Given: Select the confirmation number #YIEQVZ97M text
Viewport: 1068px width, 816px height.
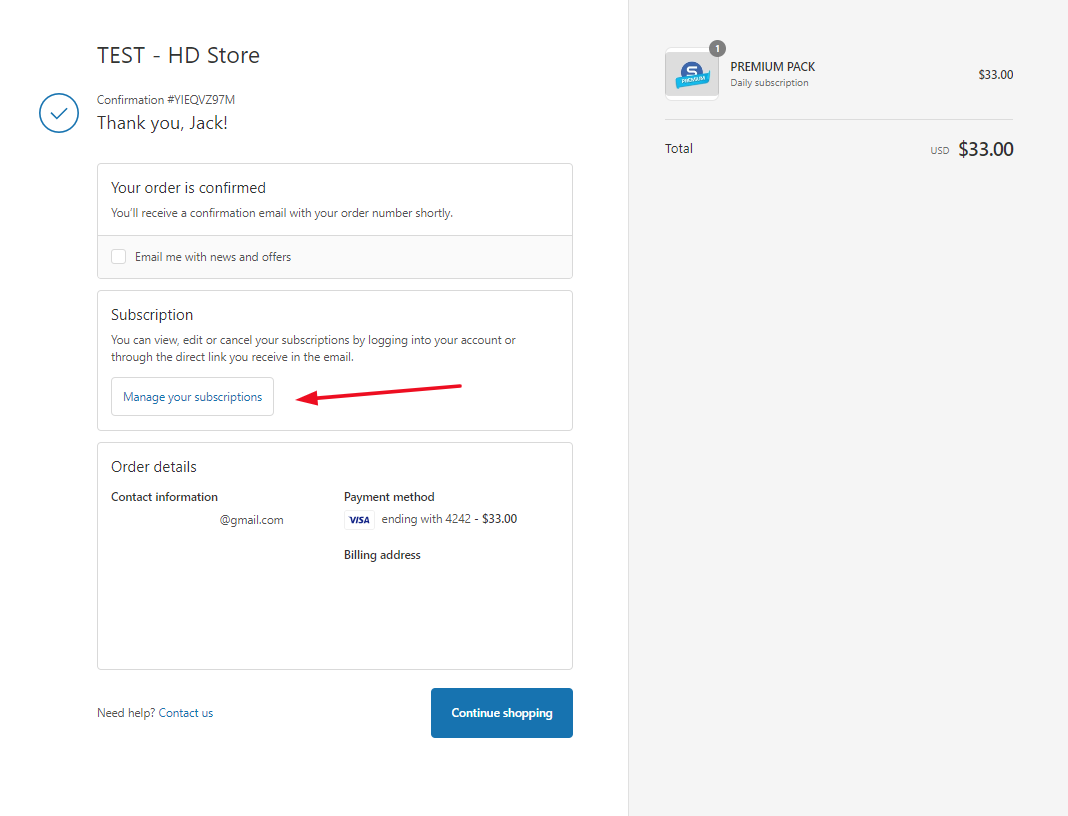Looking at the screenshot, I should (x=166, y=100).
